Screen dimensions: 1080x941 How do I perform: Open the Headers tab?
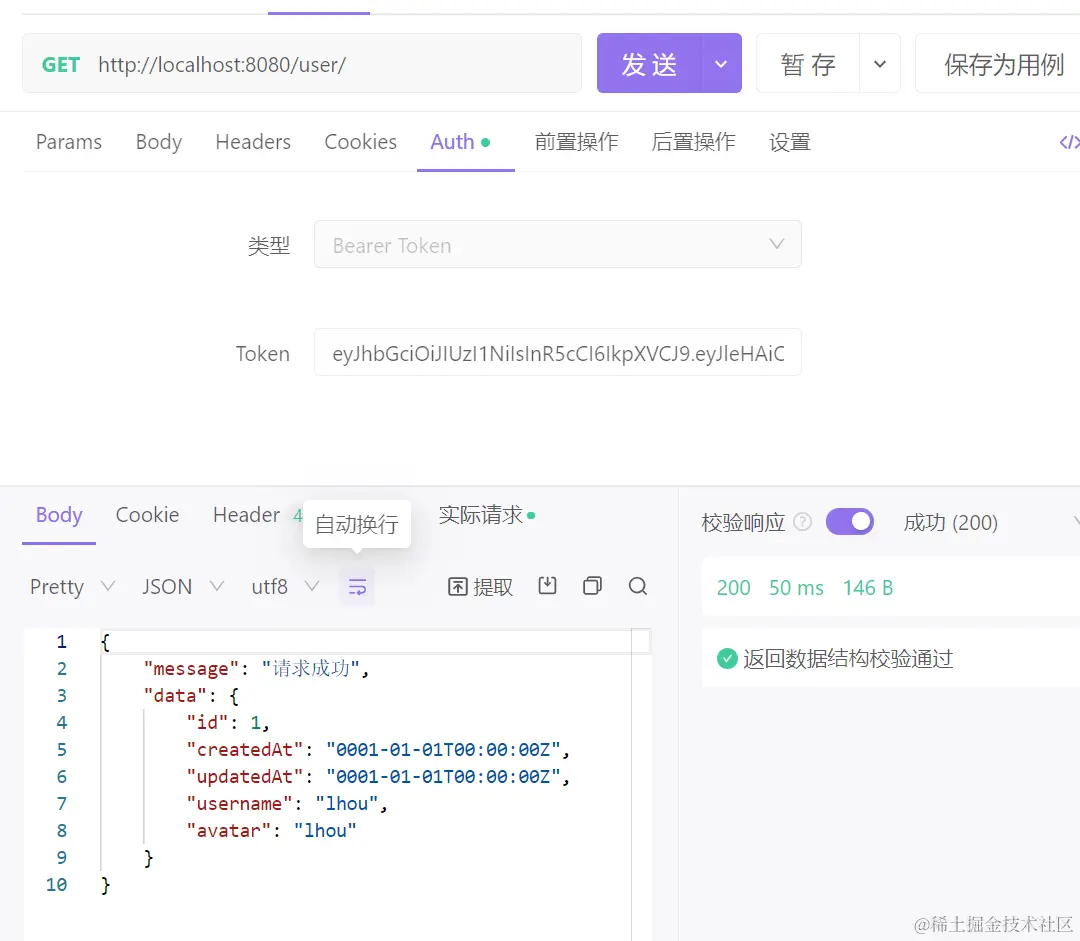click(253, 142)
